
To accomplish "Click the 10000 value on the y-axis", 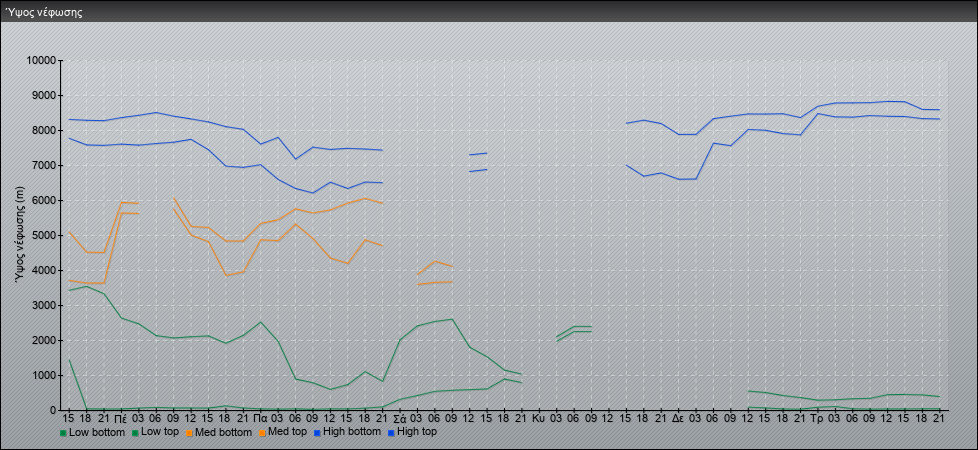I will pyautogui.click(x=41, y=61).
